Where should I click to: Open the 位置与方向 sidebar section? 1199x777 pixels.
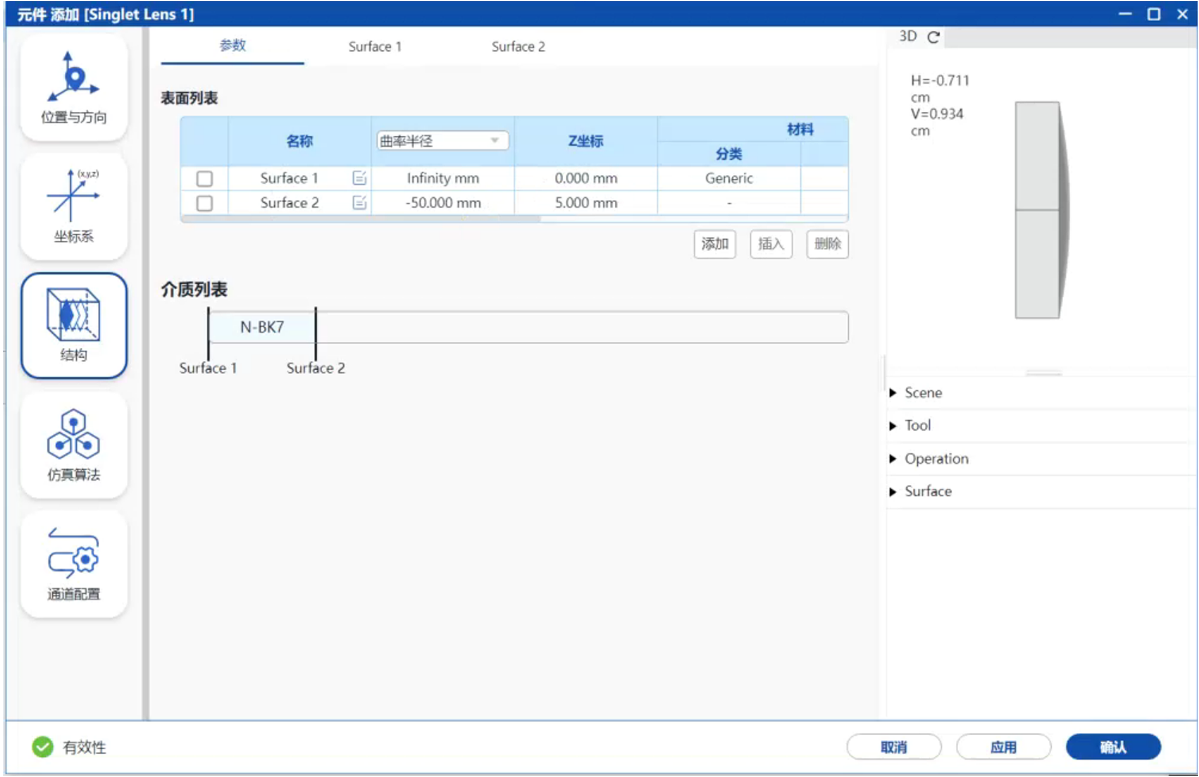point(74,88)
